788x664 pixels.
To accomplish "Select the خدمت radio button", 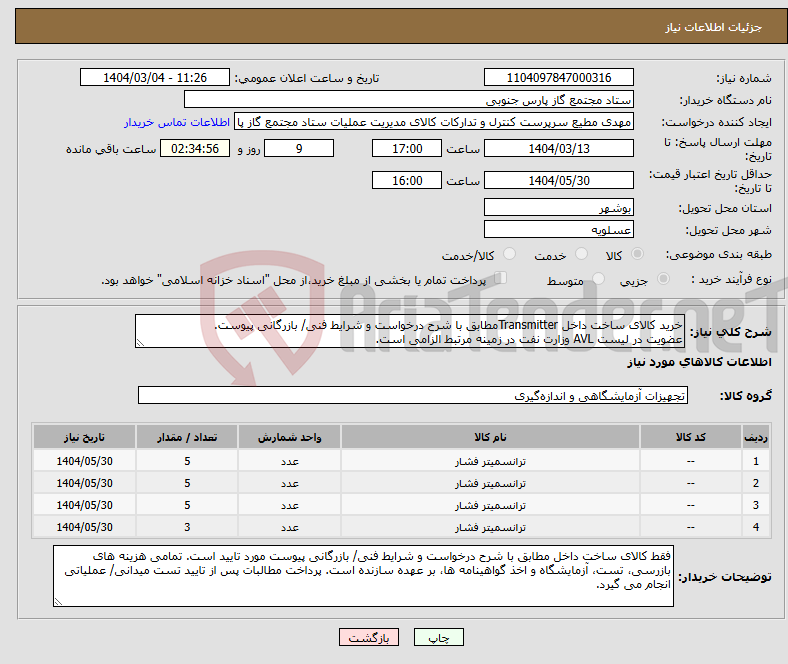I will click(x=581, y=254).
